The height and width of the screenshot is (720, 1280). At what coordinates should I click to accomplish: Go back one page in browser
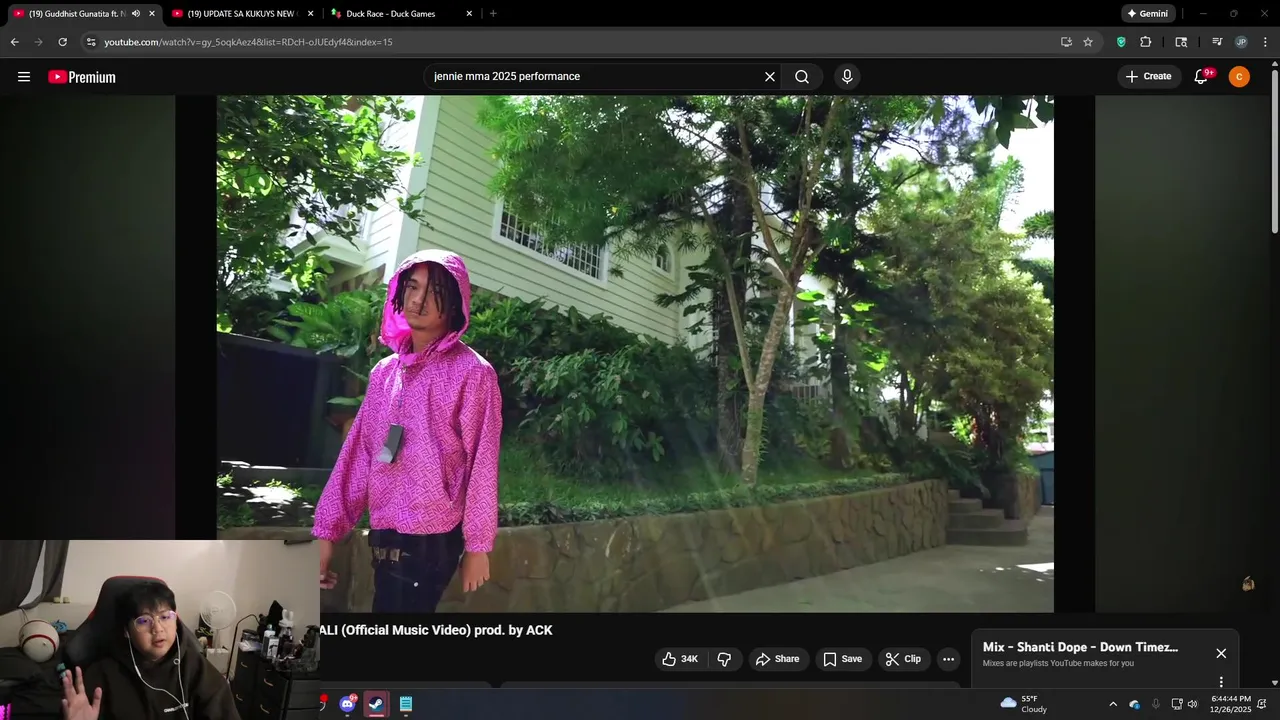[x=14, y=42]
